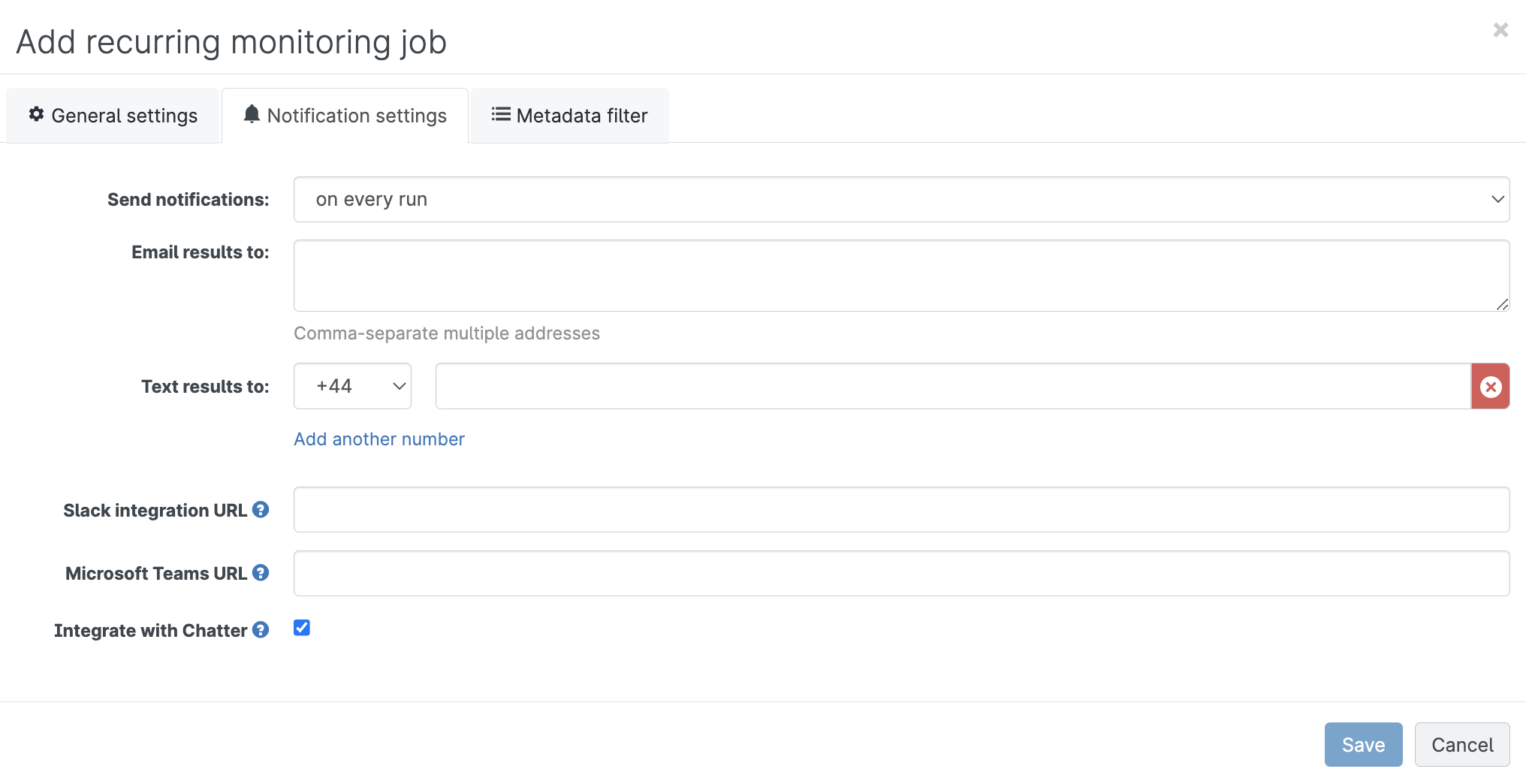The height and width of the screenshot is (784, 1526).
Task: Click the Cancel button
Action: point(1461,745)
